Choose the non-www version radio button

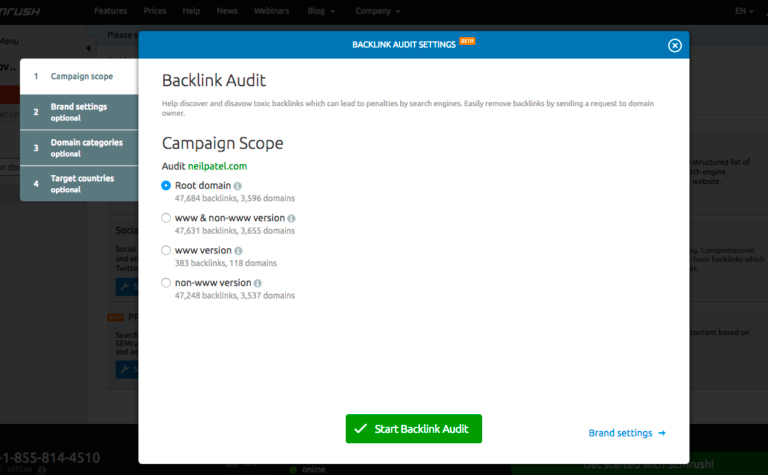click(x=166, y=283)
